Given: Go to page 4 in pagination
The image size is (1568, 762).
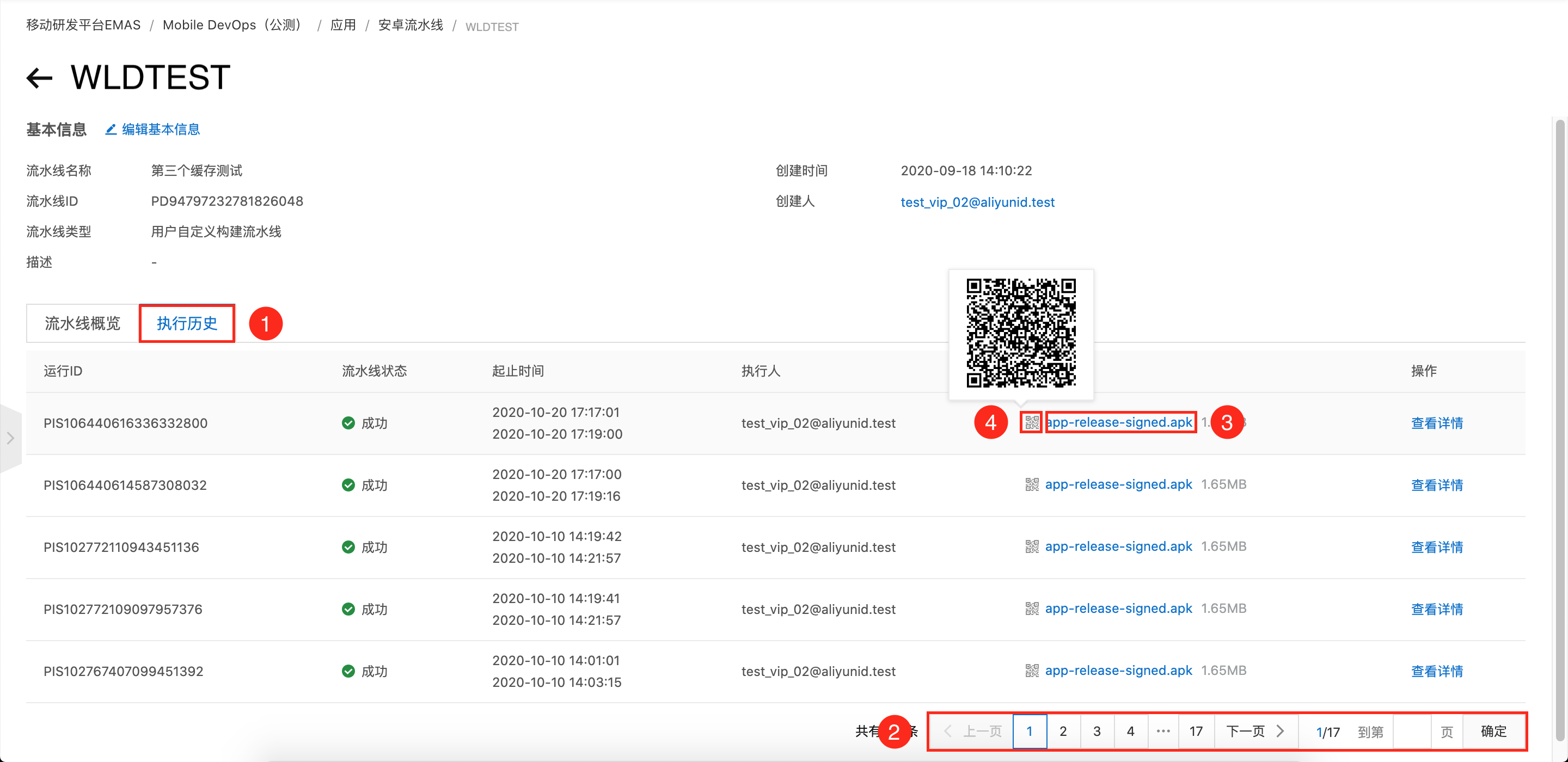Looking at the screenshot, I should (x=1130, y=731).
